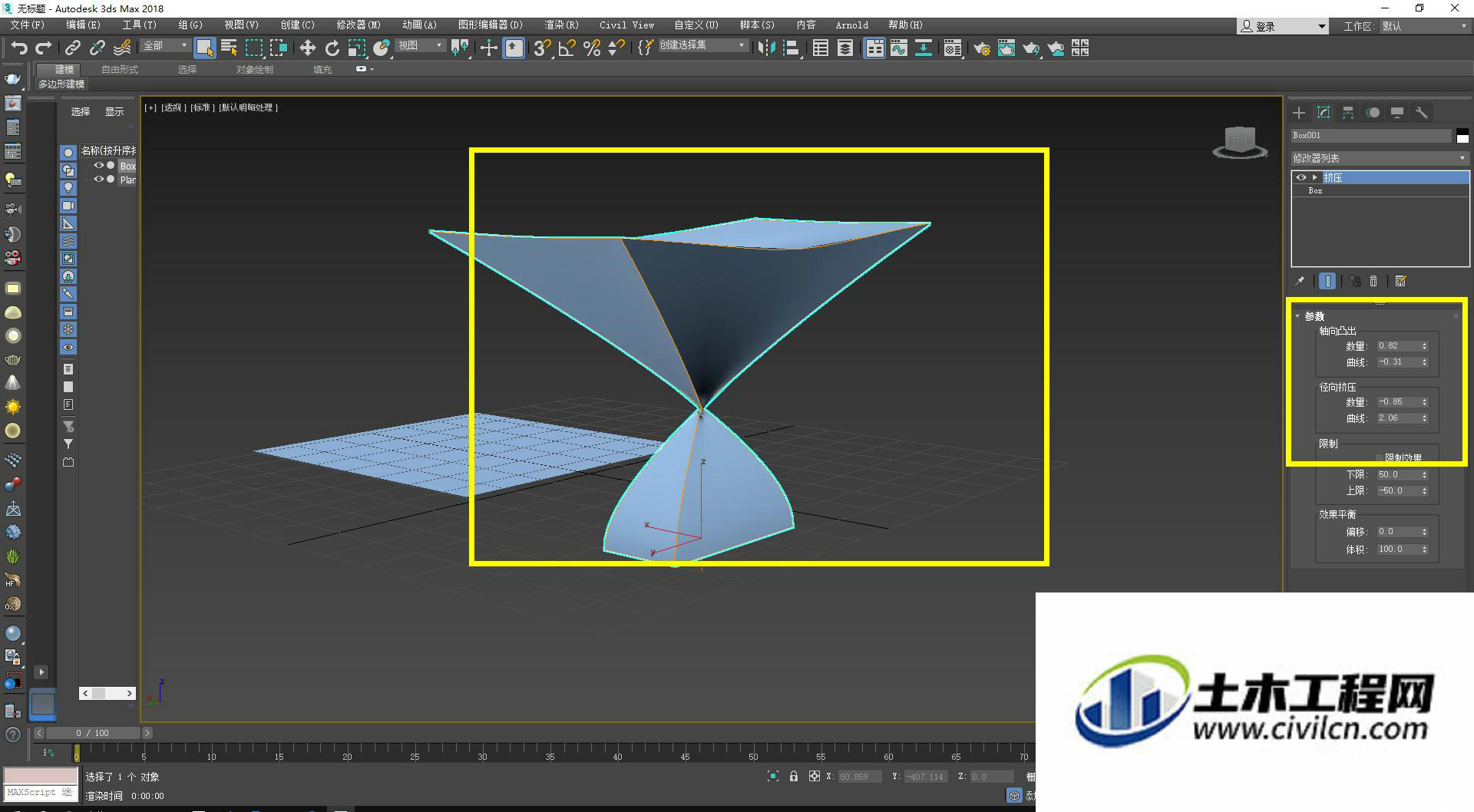Open the 渲染(R) menu

pyautogui.click(x=561, y=25)
